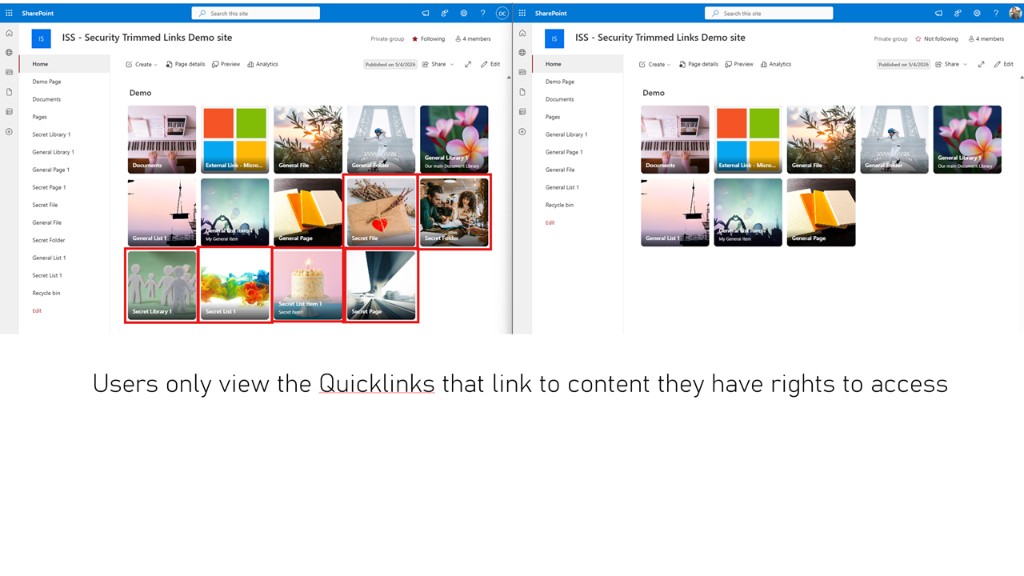Click the home icon in right window app bar
1024x576 pixels.
(x=522, y=33)
